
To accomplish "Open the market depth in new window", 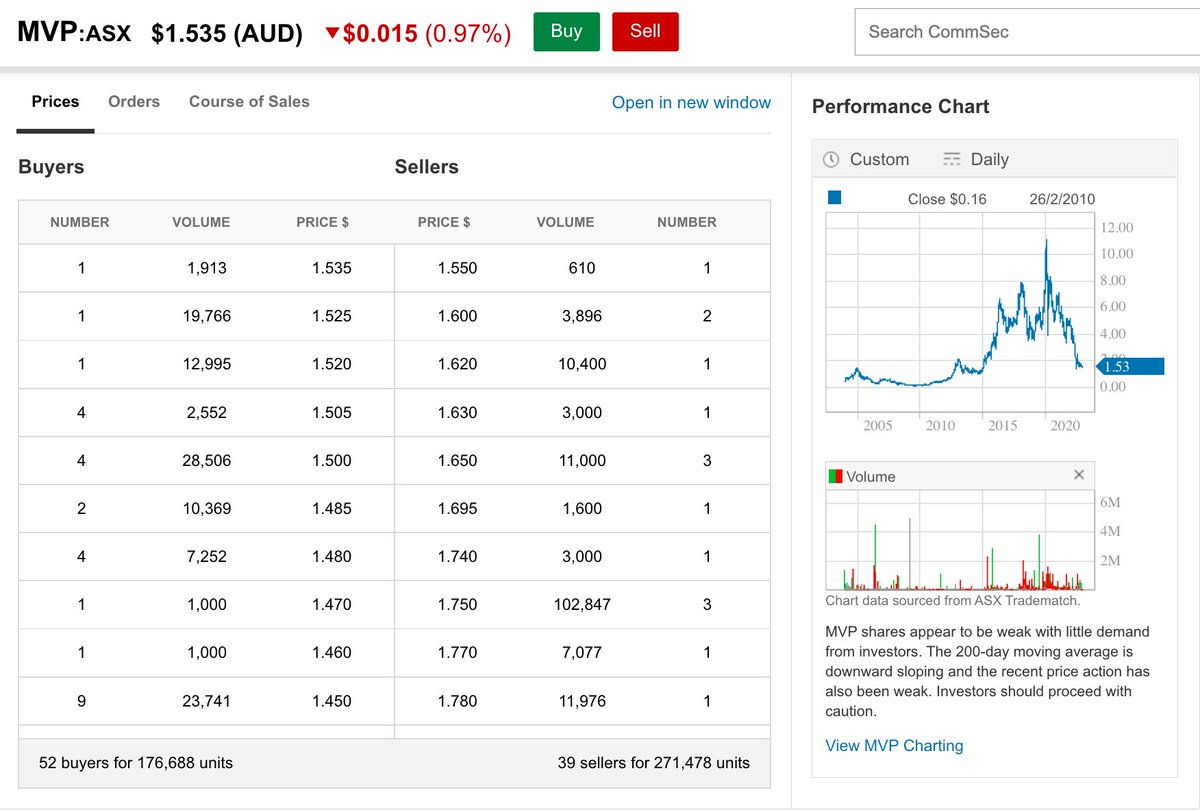I will (x=691, y=102).
